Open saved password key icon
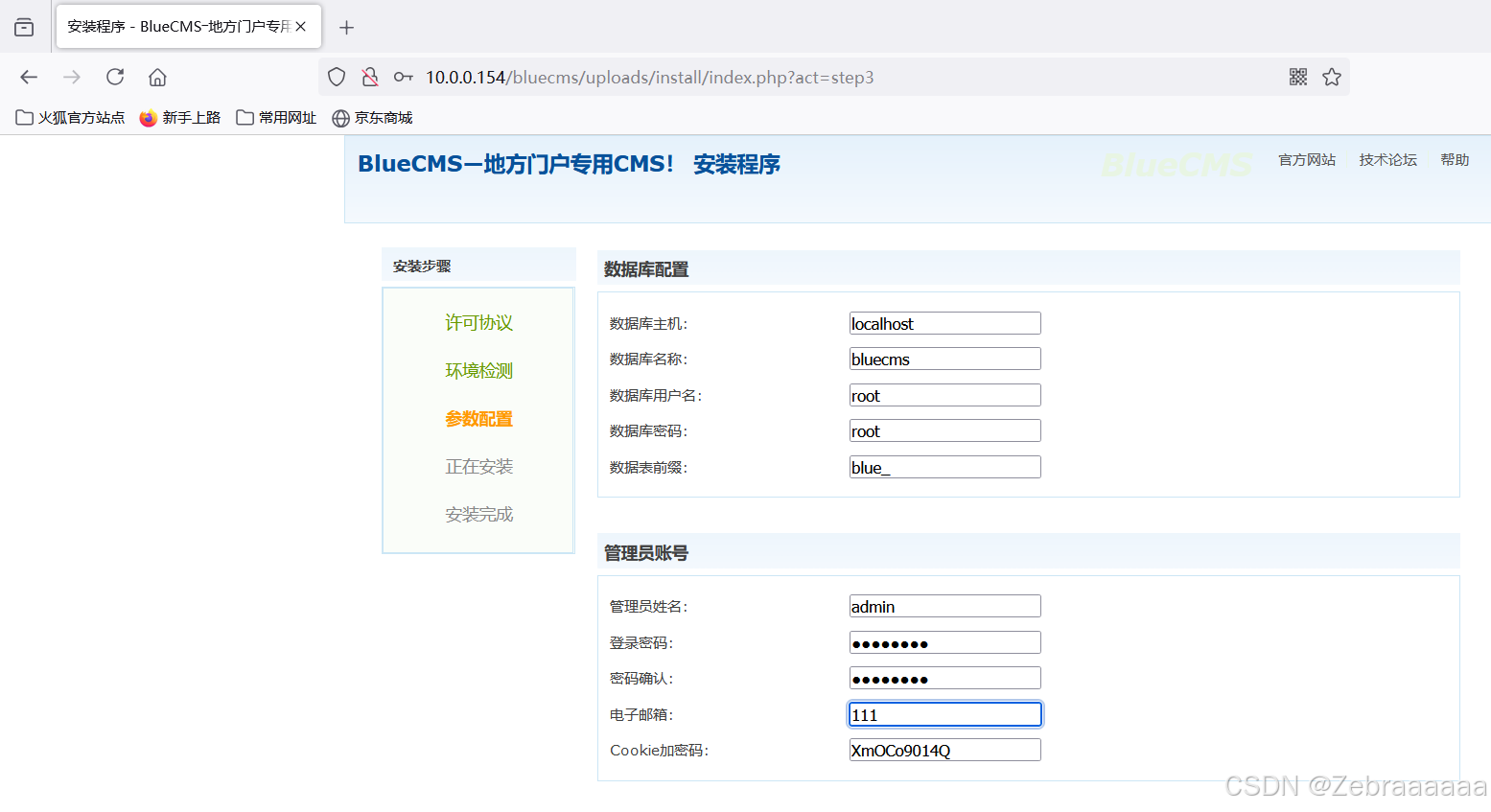Screen dimensions: 1491x812 (x=403, y=78)
